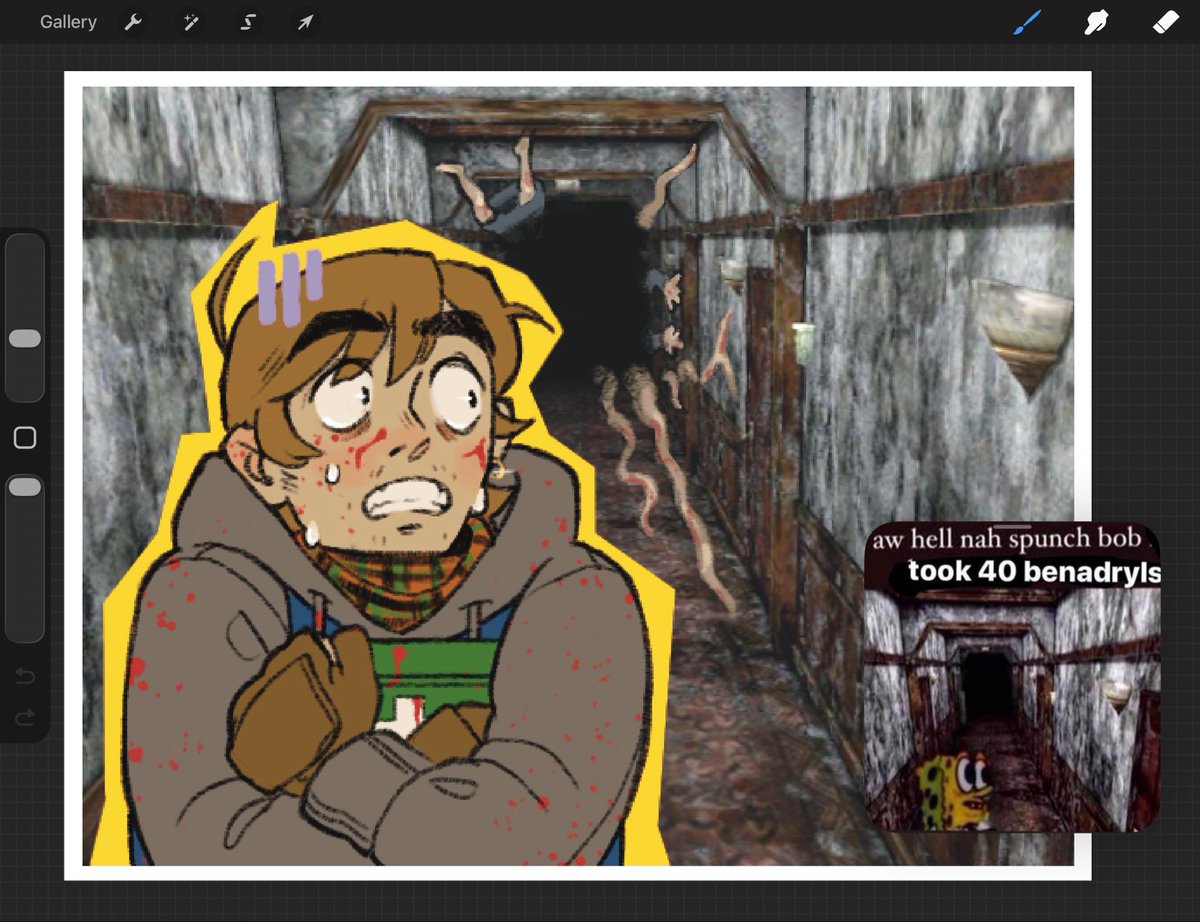Select the Brush tool

1027,22
